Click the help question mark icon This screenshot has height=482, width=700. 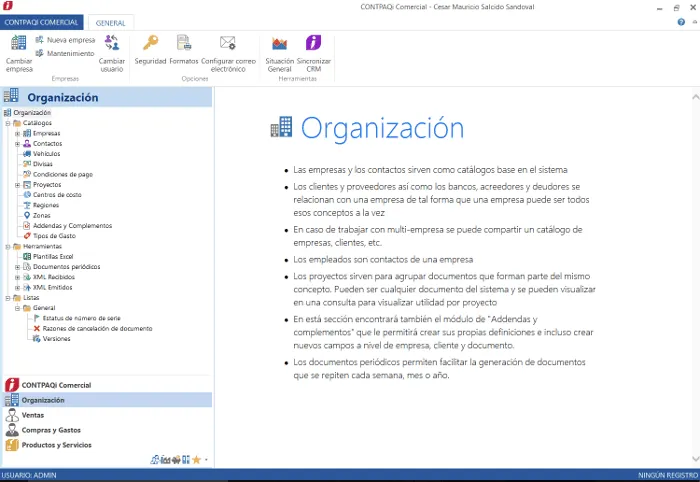681,21
